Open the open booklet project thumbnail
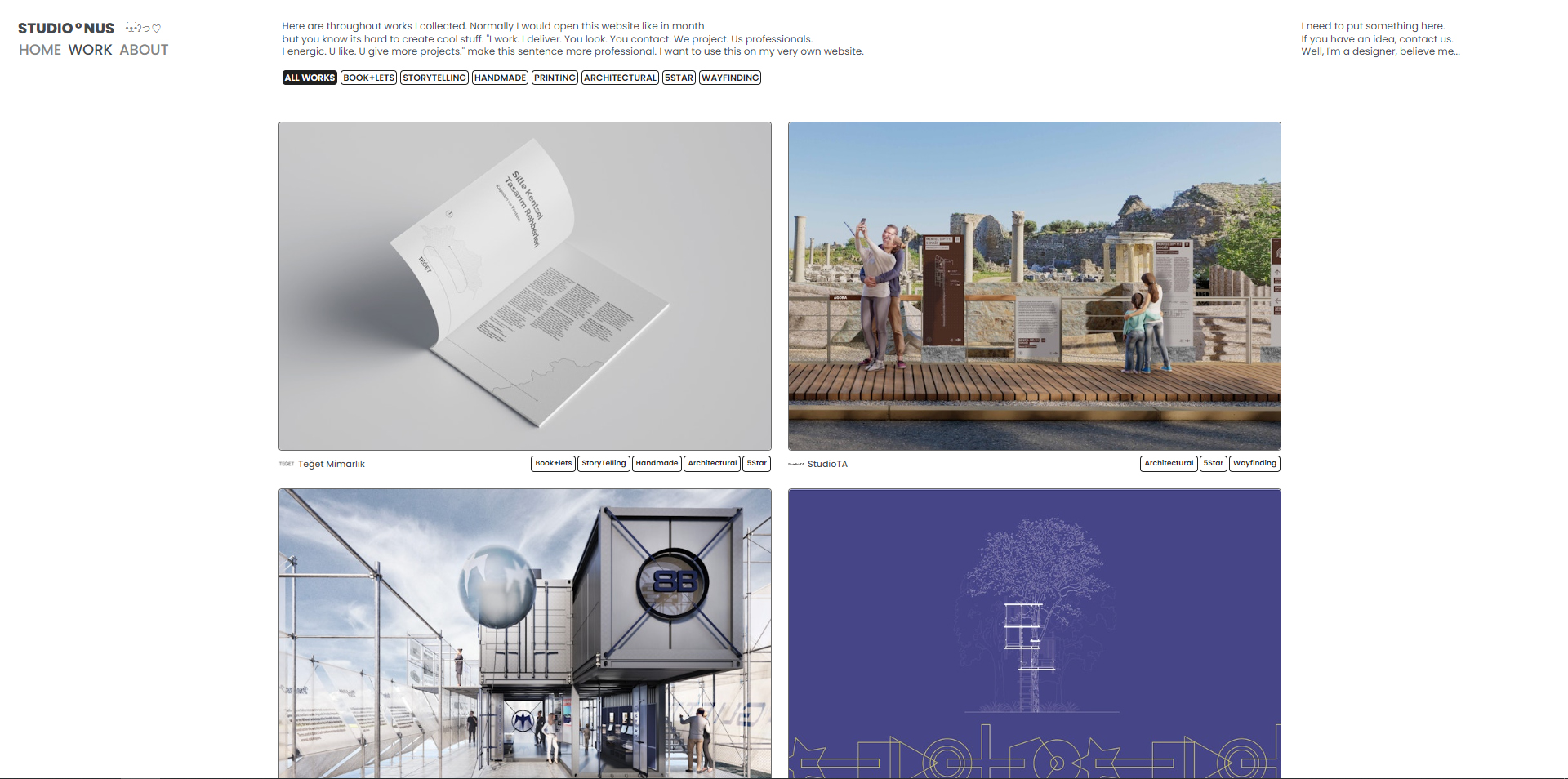Screen dimensions: 1568x779 (524, 286)
